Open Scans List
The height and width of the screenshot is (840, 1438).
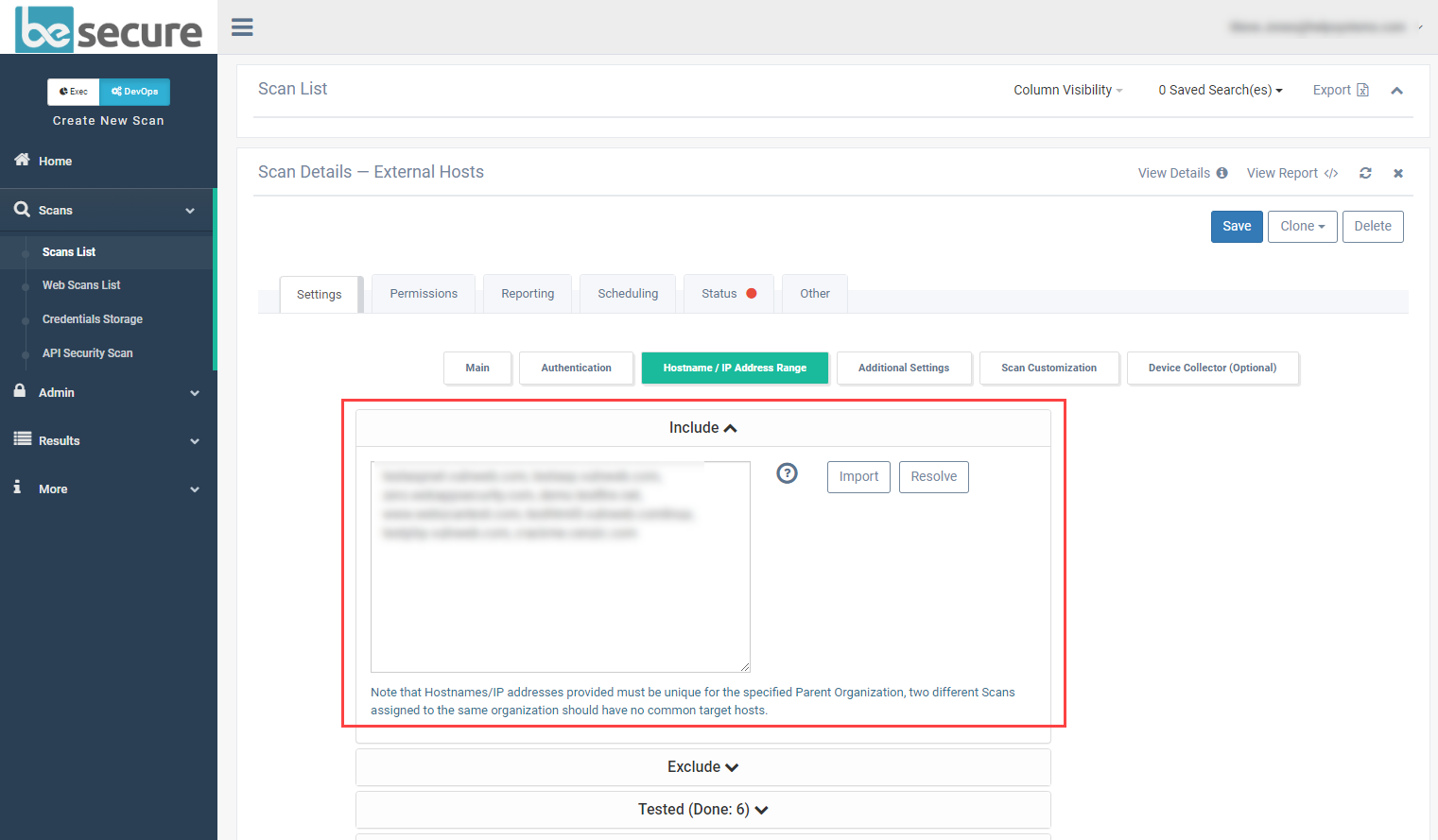69,252
